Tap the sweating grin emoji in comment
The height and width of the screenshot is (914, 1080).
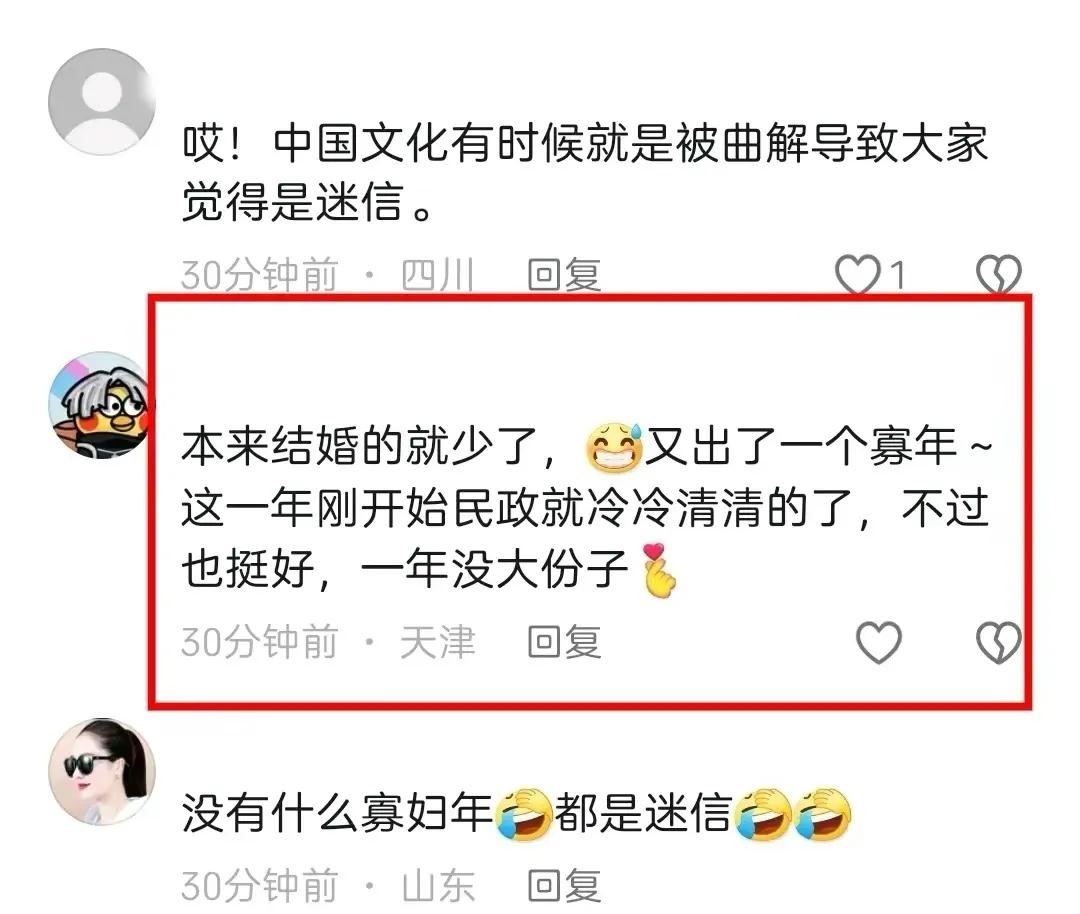click(x=614, y=447)
